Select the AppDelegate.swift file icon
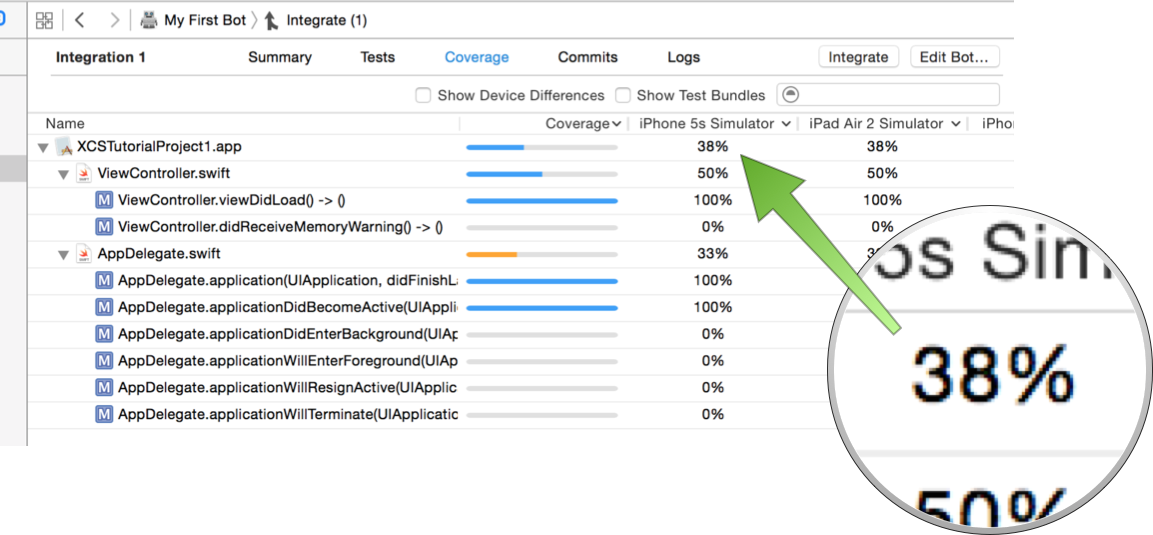1153x535 pixels. pos(85,254)
